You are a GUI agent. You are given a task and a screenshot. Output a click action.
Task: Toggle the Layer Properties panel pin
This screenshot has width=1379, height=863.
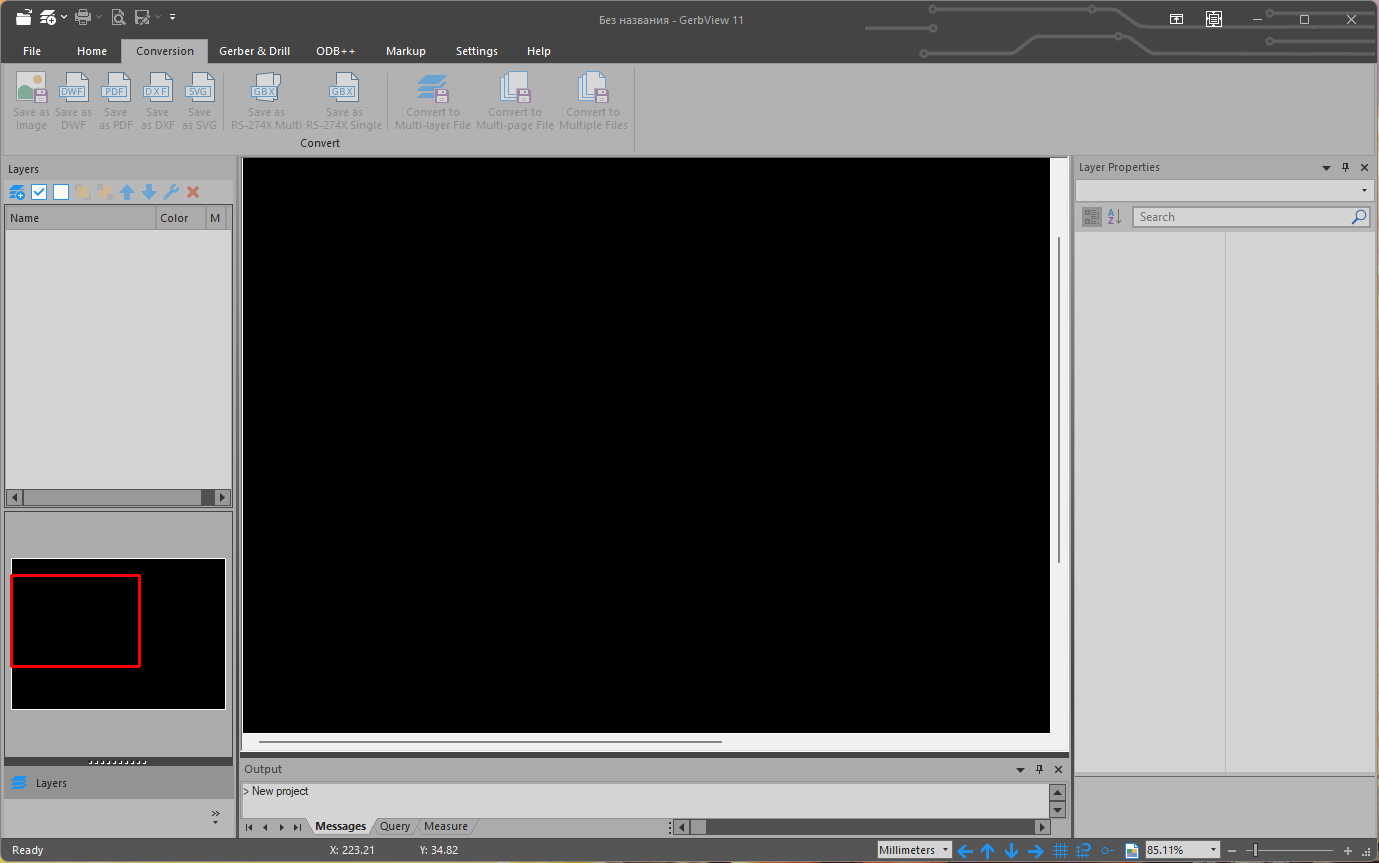coord(1345,167)
